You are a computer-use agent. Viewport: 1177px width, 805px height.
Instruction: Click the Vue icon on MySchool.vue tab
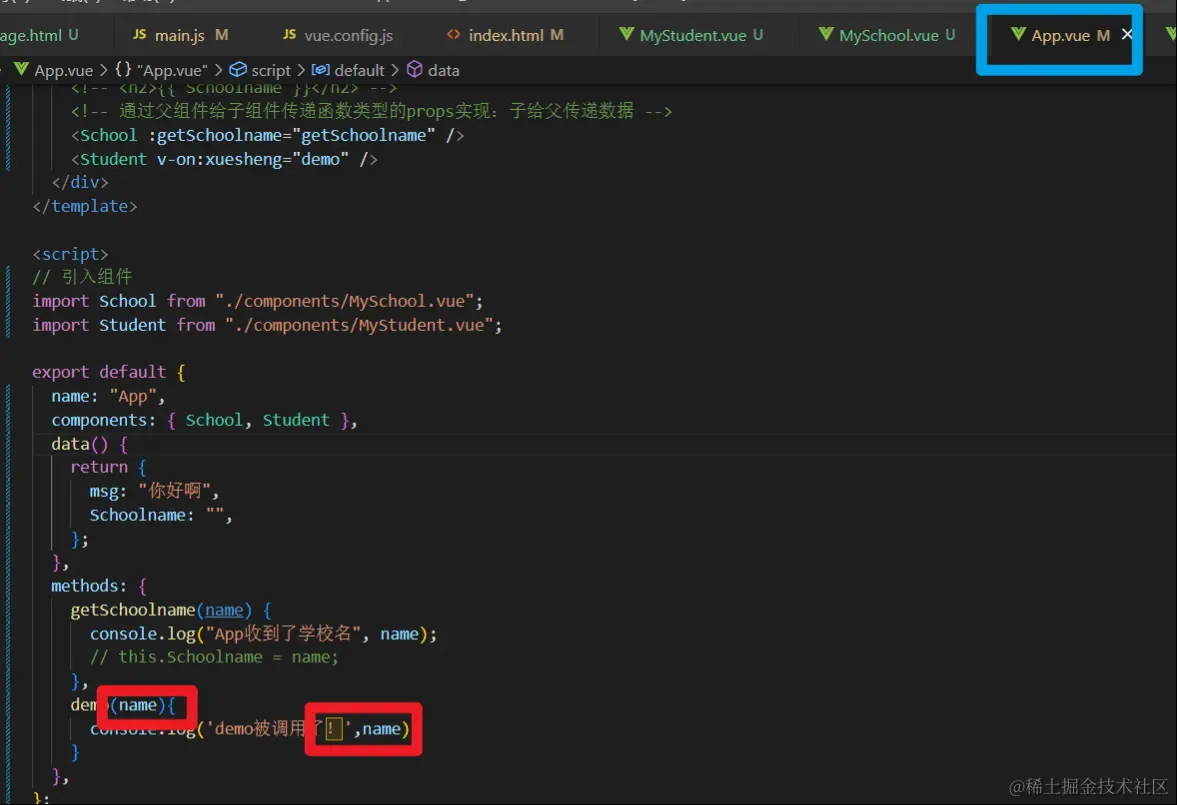pos(826,34)
